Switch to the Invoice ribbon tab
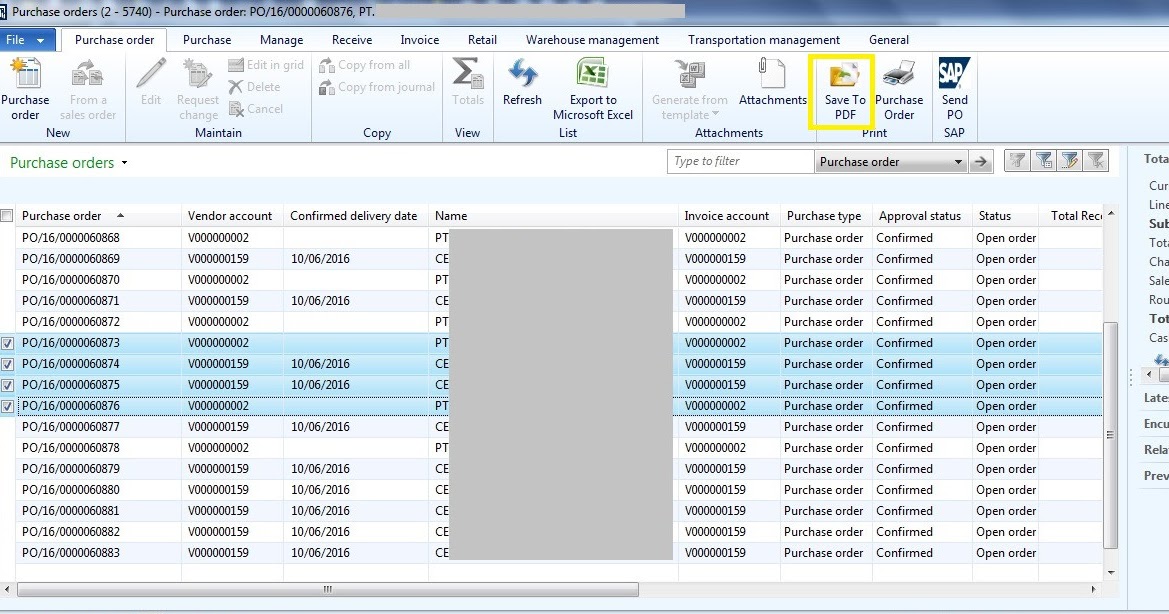1169x614 pixels. coord(419,39)
